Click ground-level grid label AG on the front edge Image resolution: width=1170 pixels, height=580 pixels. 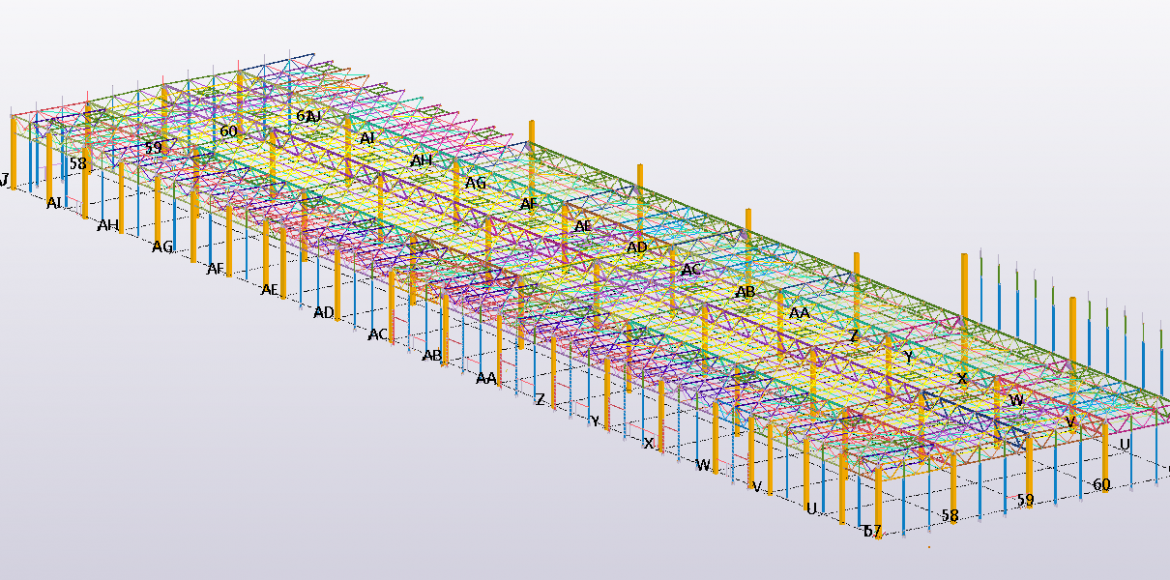pos(163,246)
